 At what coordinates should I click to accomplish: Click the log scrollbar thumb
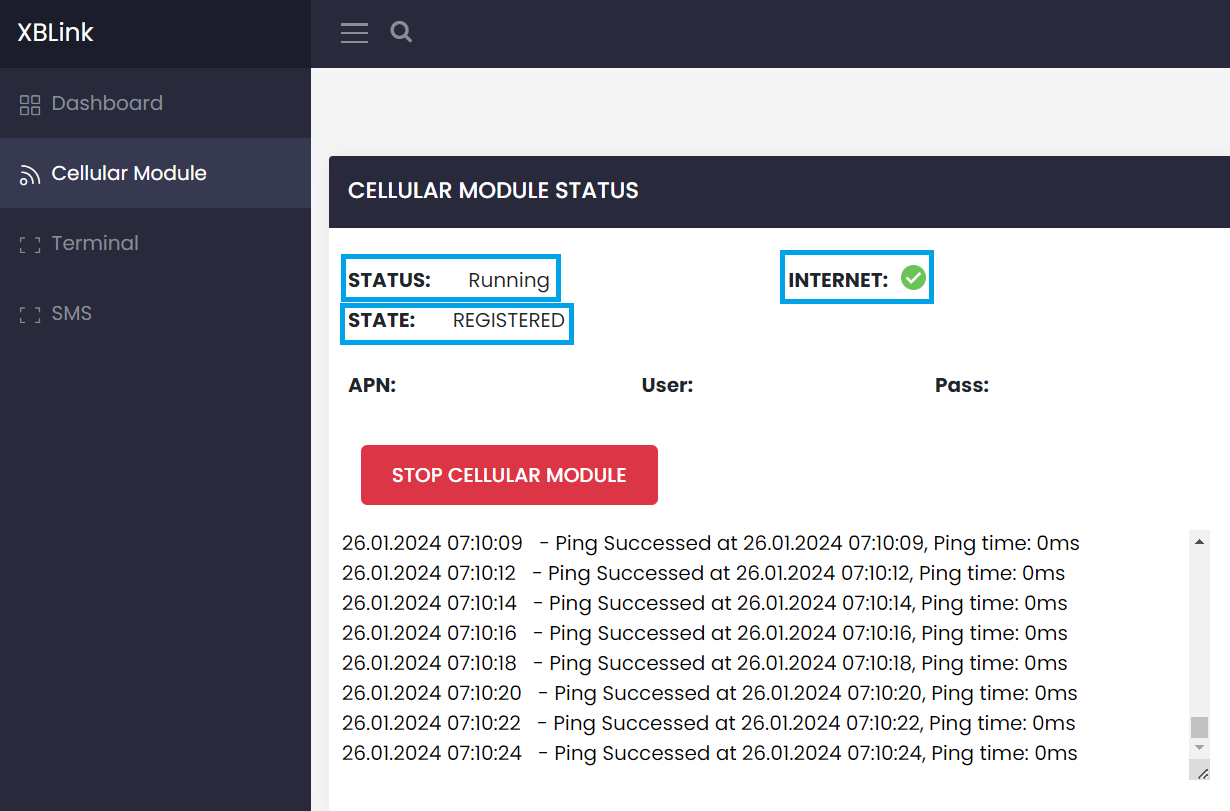pos(1199,727)
